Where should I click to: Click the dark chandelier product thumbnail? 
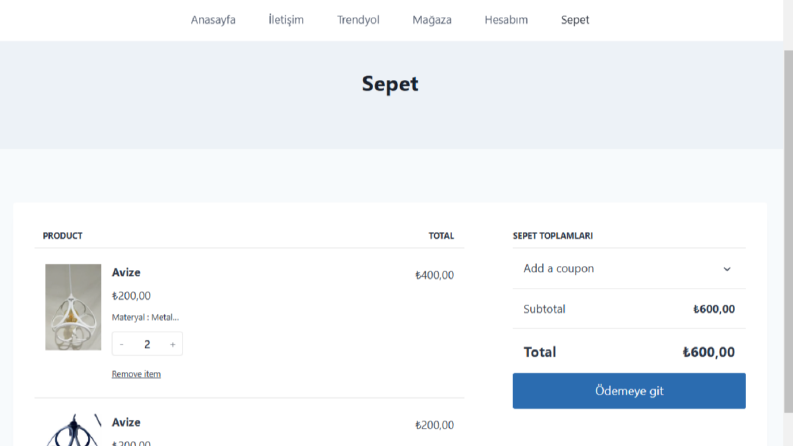tap(73, 430)
